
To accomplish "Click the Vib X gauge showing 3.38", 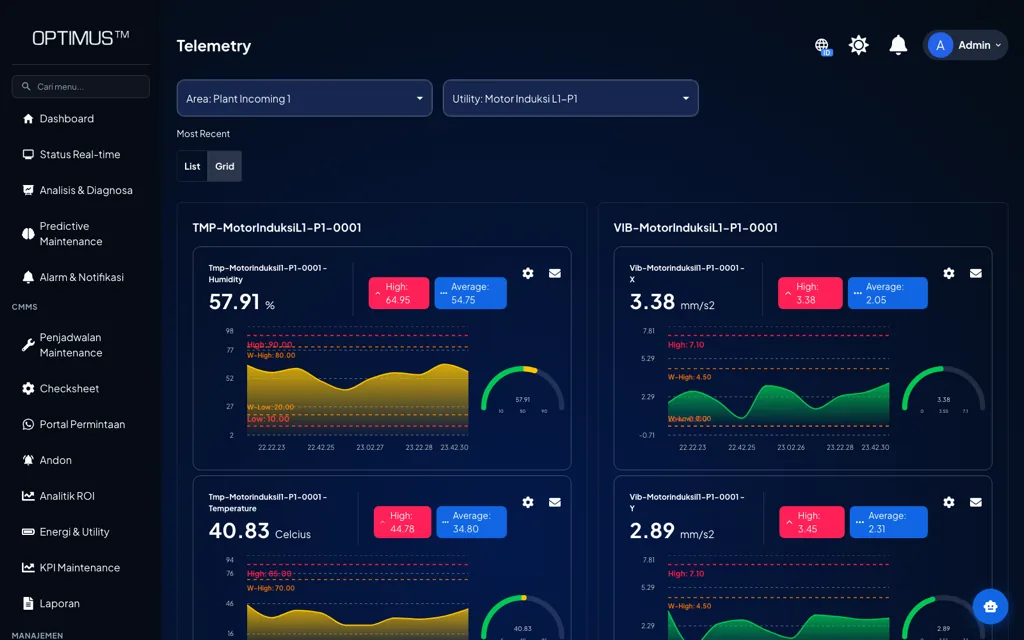I will click(x=944, y=390).
